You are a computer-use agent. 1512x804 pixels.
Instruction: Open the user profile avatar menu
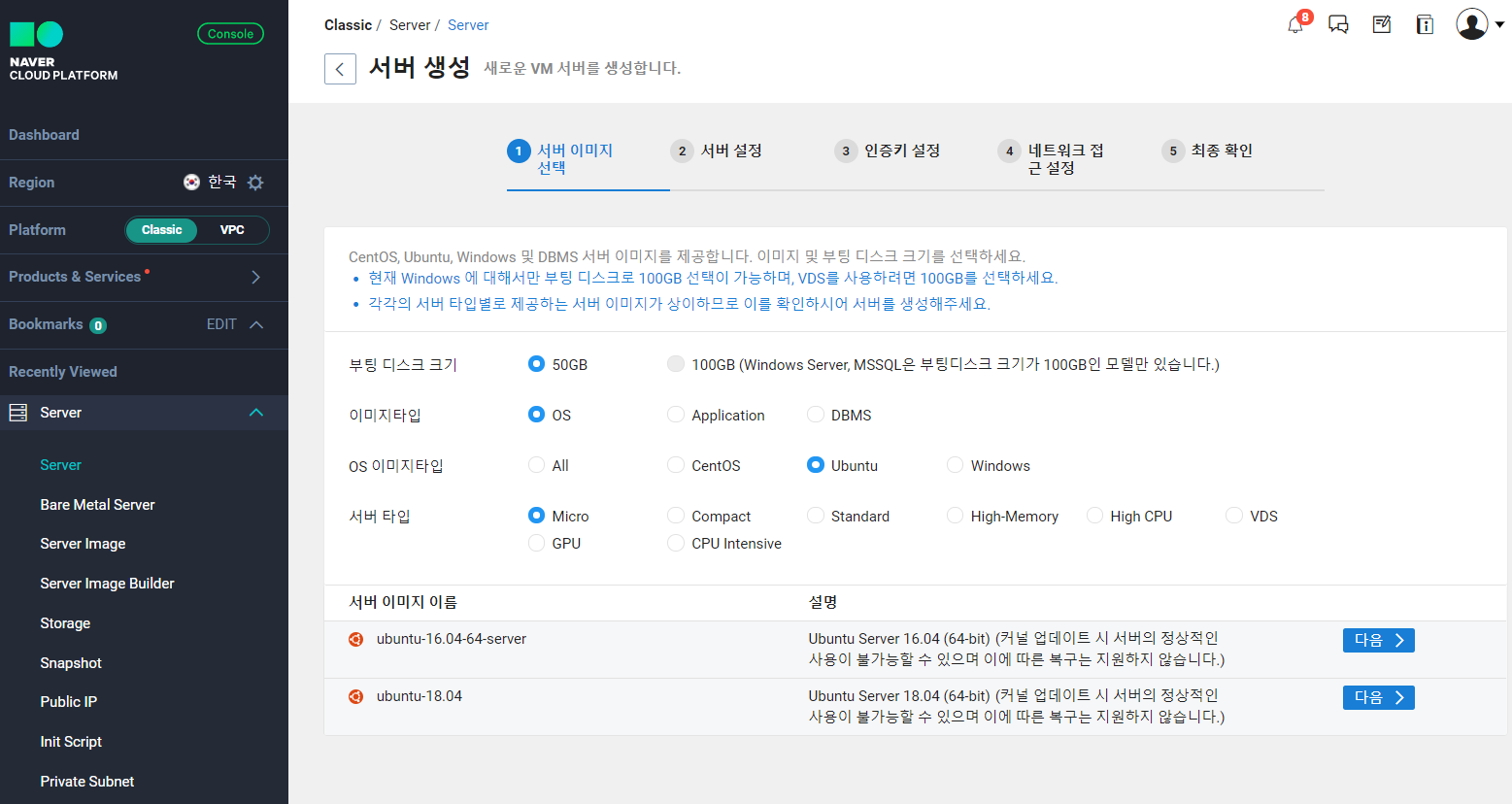[x=1472, y=24]
